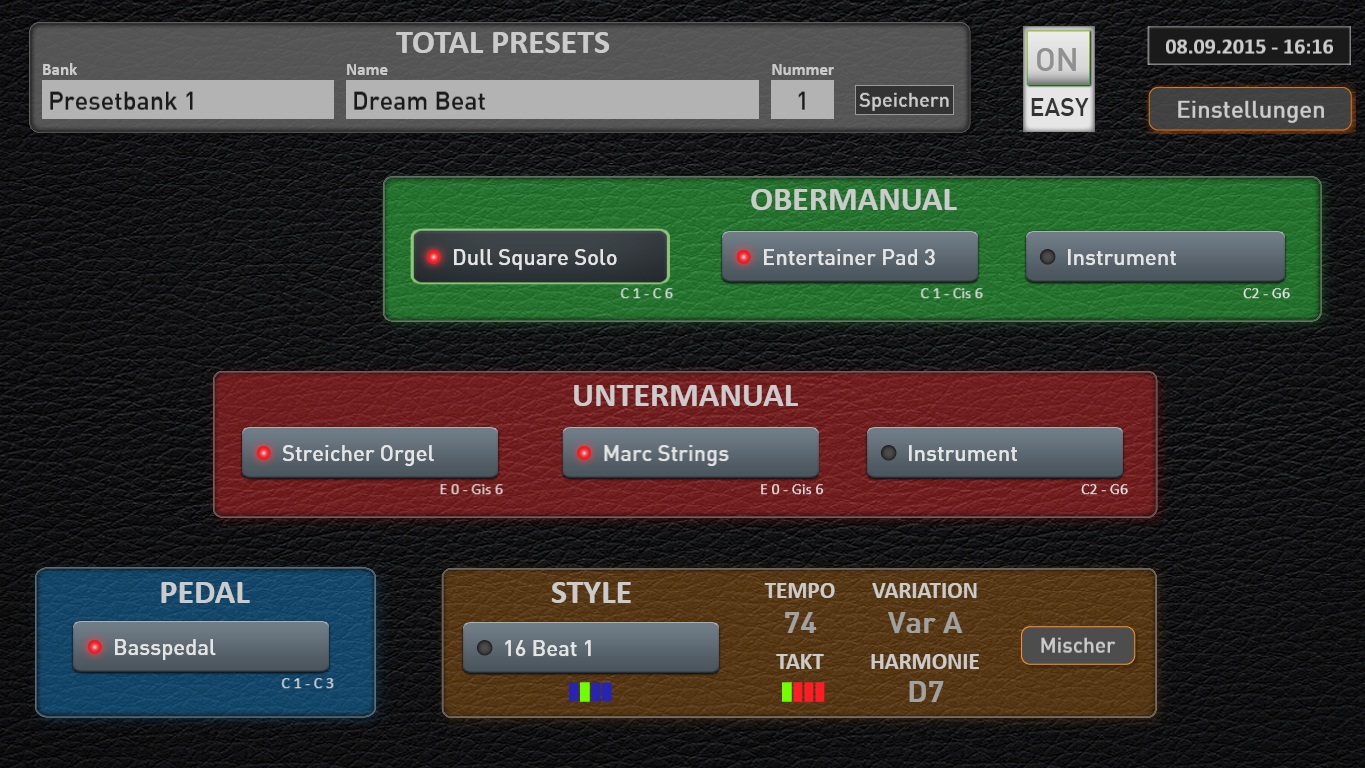The image size is (1365, 768).
Task: Click the tempo value 74
Action: pos(800,624)
